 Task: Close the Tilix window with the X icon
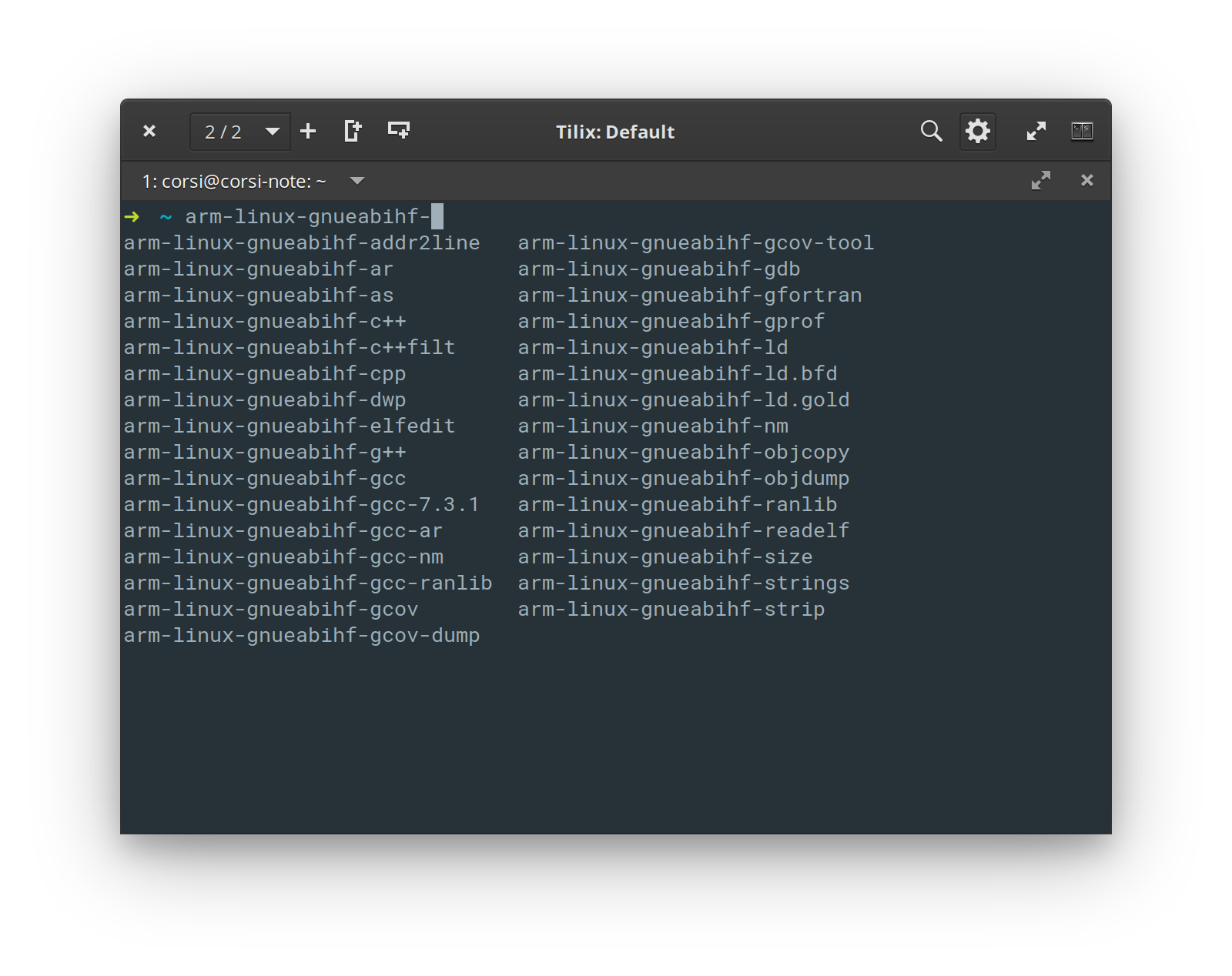pos(149,132)
